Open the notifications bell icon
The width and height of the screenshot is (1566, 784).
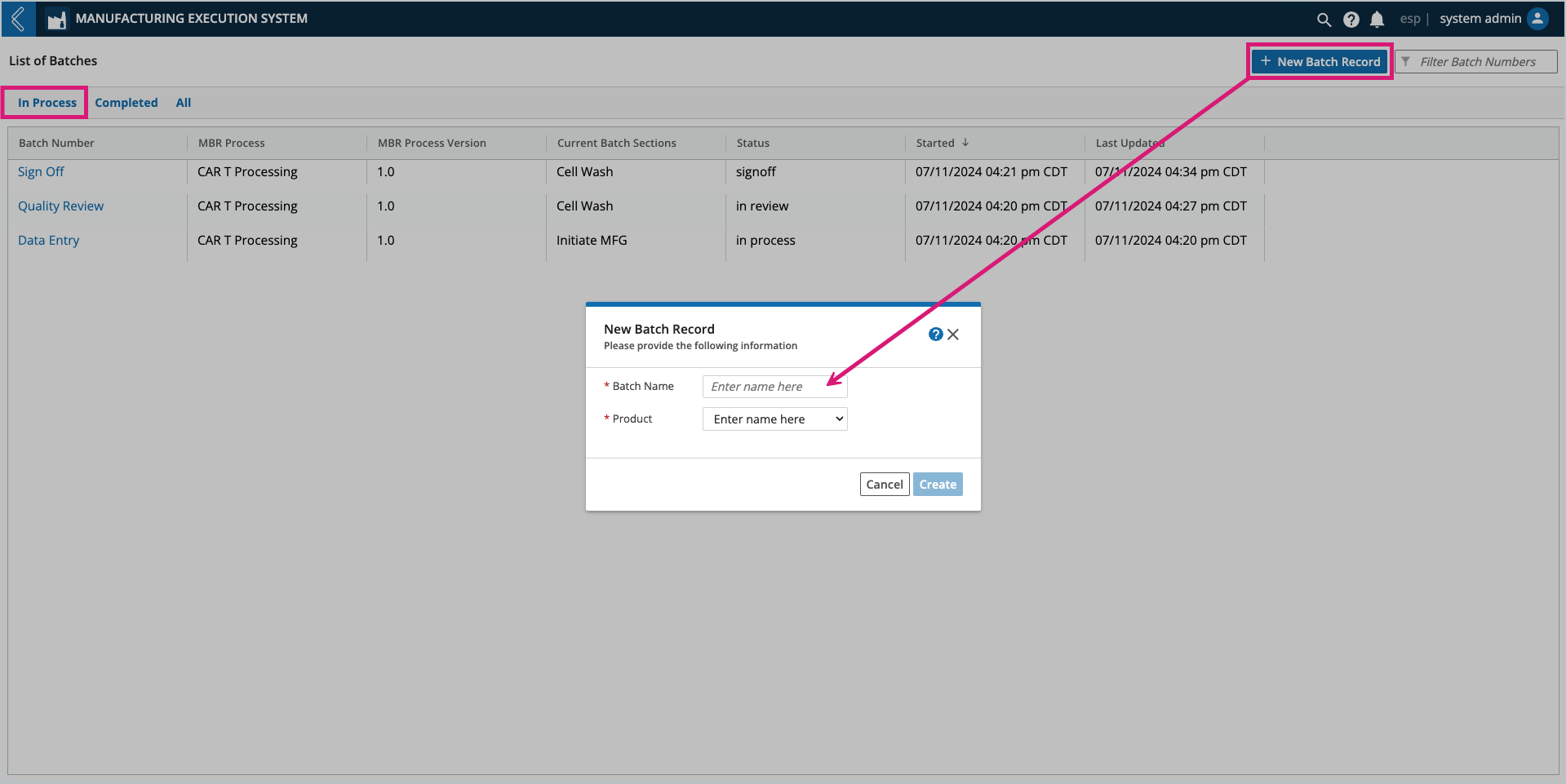[1377, 20]
